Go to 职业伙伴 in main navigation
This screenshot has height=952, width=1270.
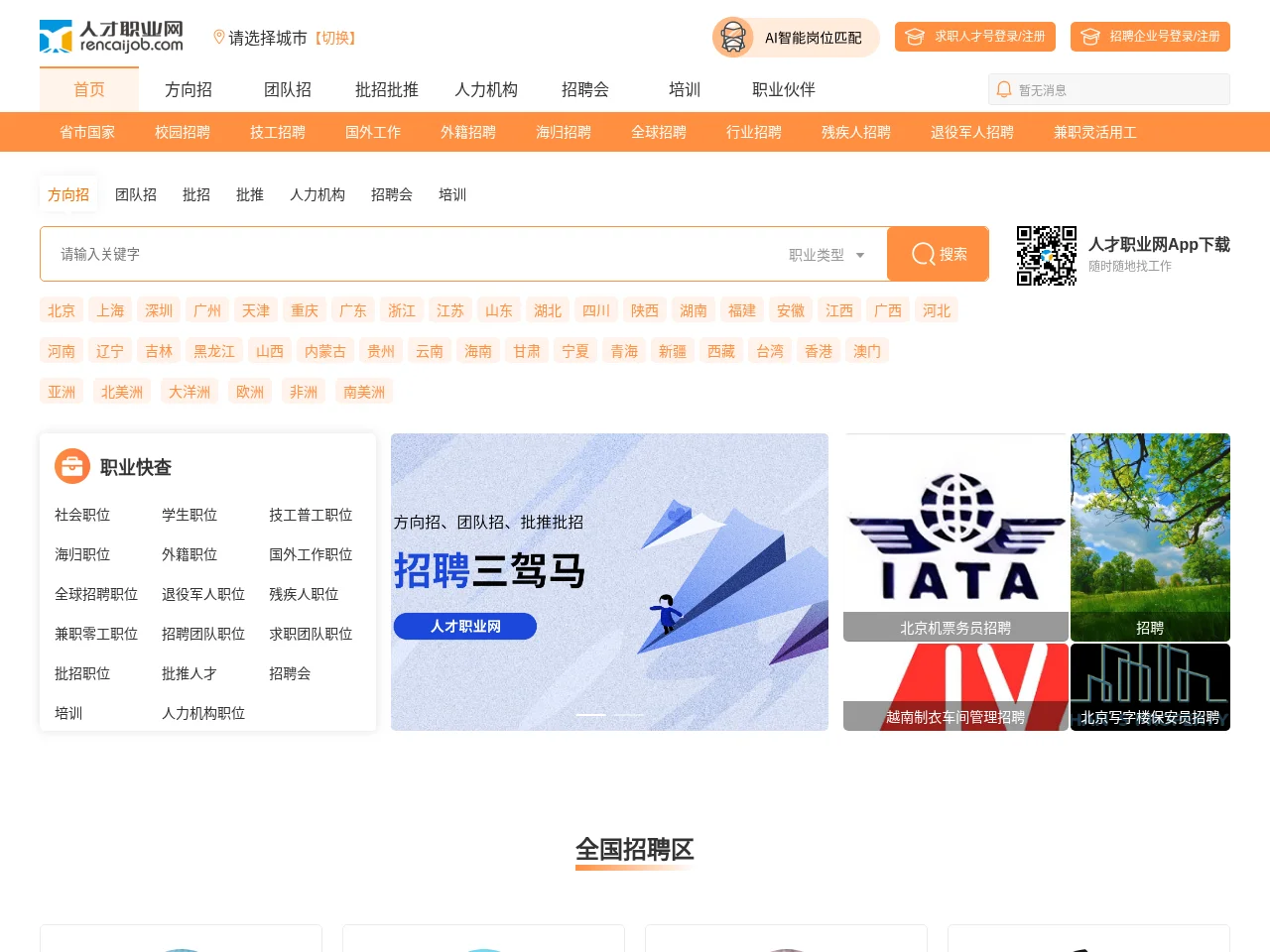click(784, 89)
